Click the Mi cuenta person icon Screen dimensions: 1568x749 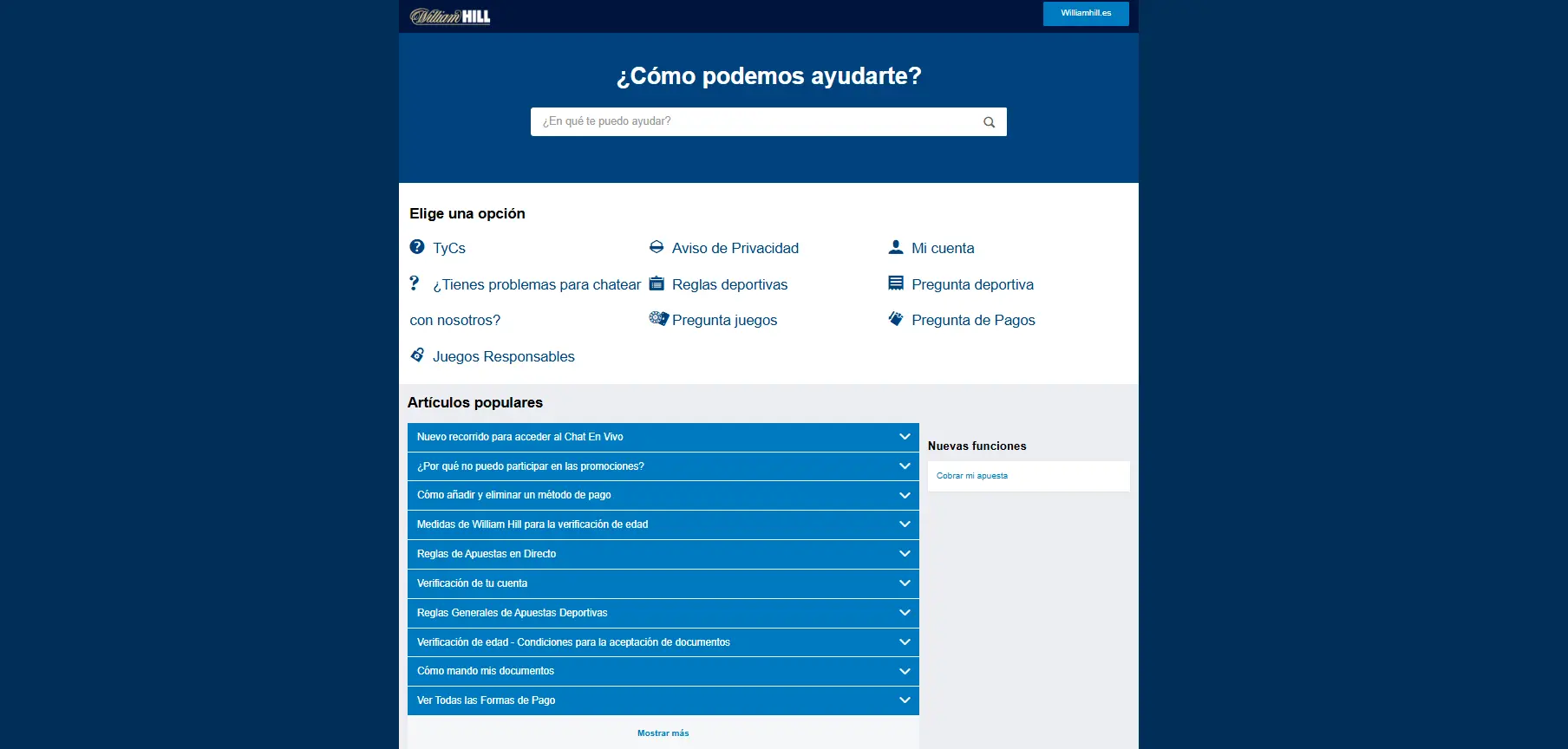[x=896, y=247]
